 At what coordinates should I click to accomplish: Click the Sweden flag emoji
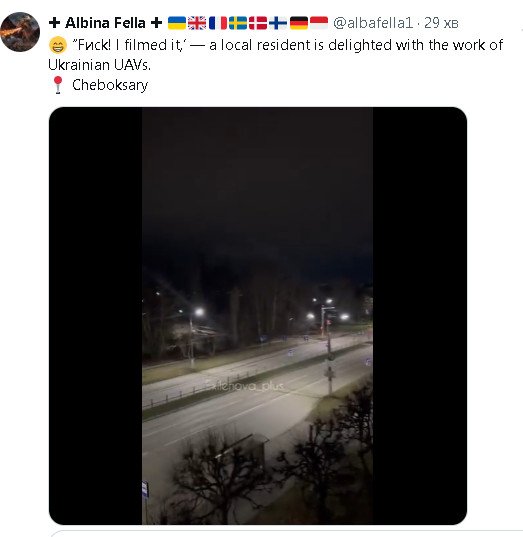[x=238, y=23]
